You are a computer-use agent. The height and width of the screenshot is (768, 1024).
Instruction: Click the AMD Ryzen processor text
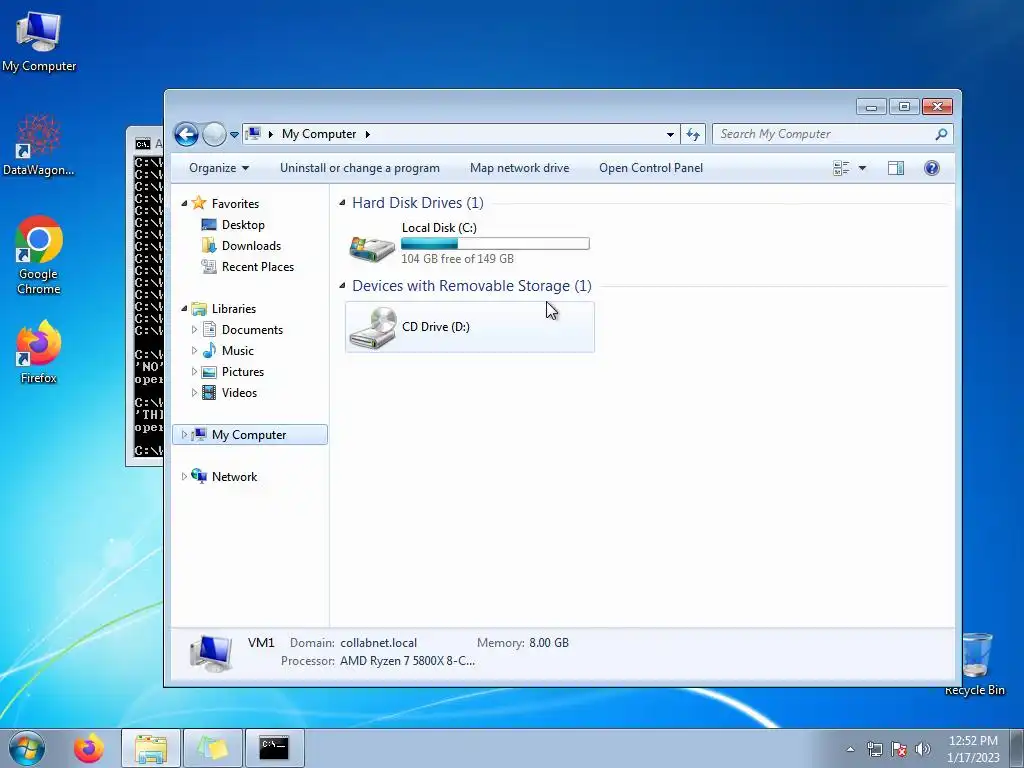(408, 661)
